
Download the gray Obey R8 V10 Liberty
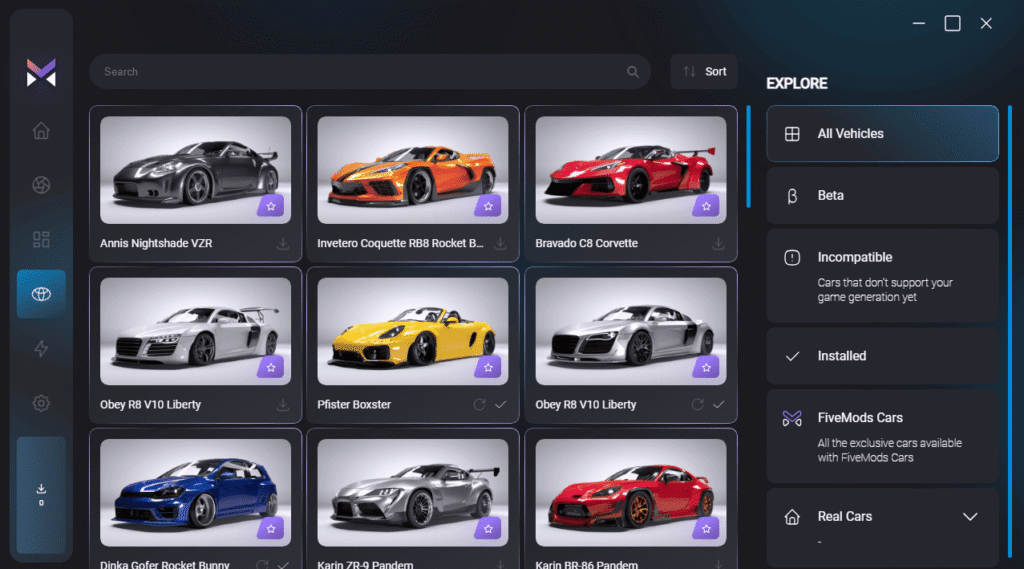click(283, 405)
